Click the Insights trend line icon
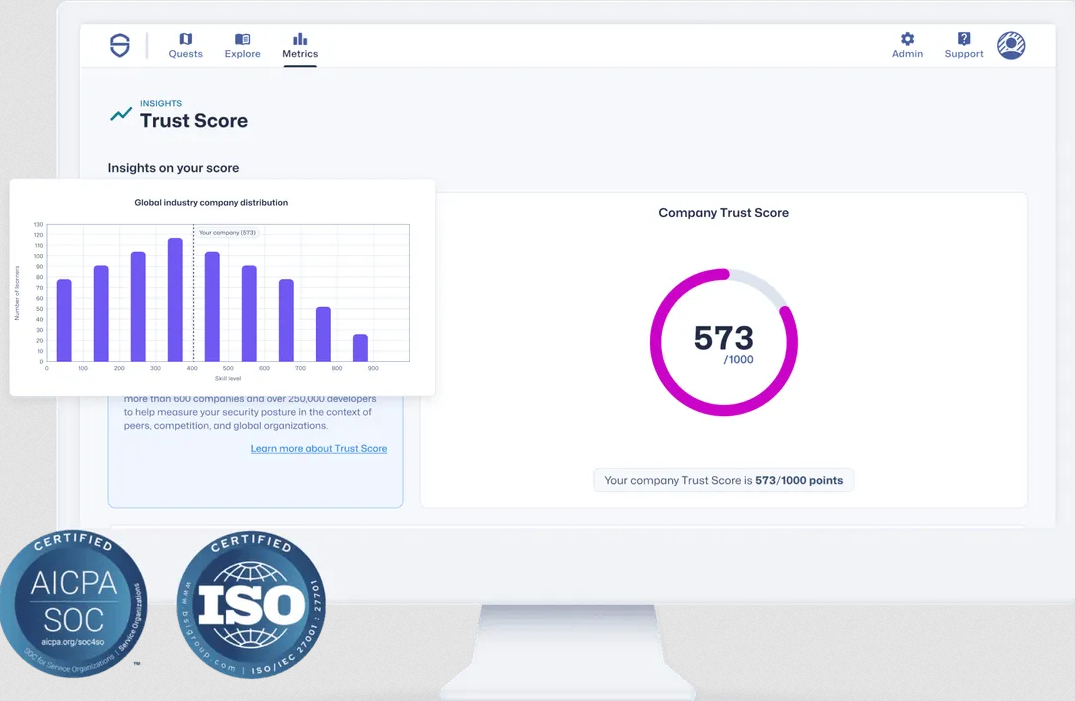1075x701 pixels. (121, 114)
